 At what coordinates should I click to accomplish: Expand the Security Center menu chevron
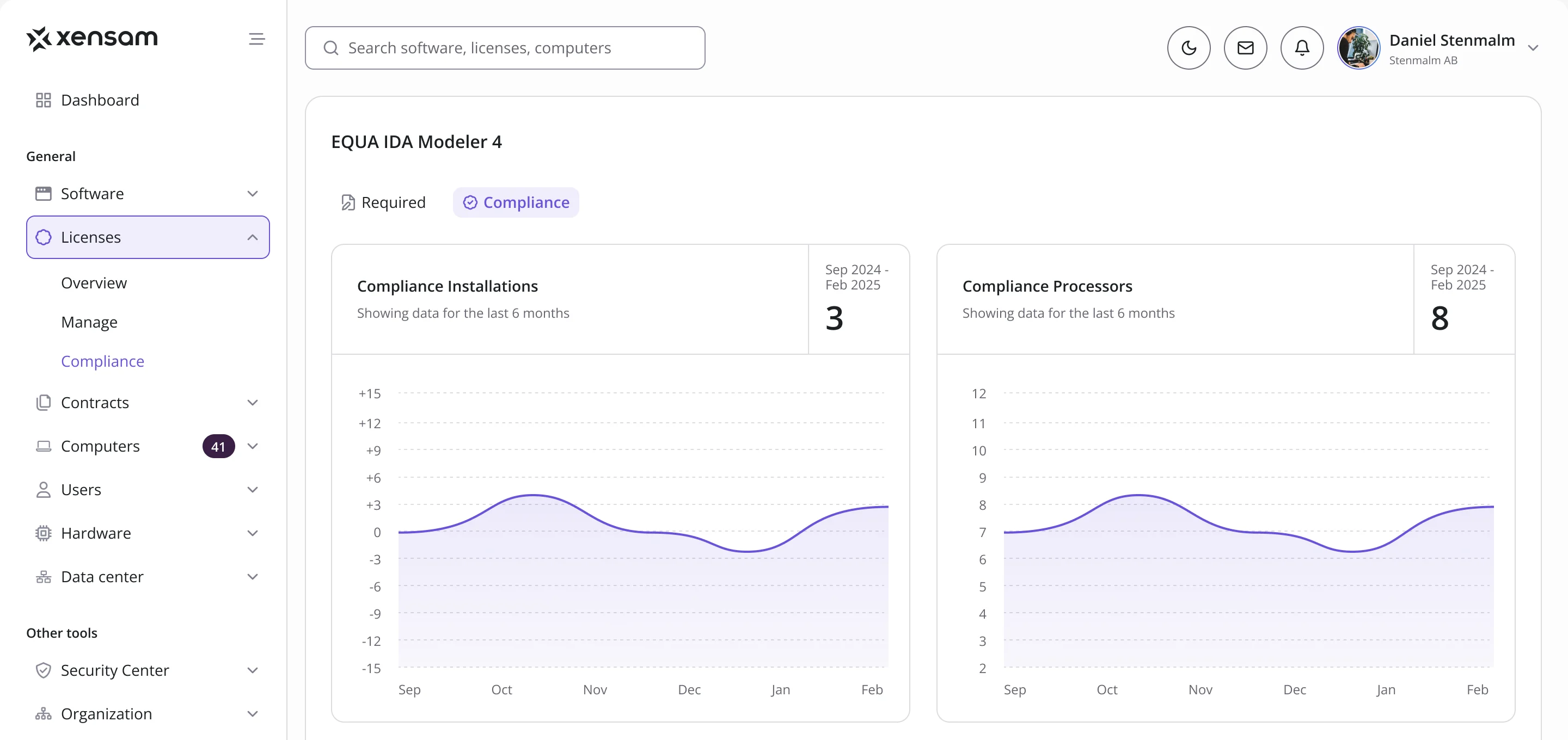(x=253, y=670)
